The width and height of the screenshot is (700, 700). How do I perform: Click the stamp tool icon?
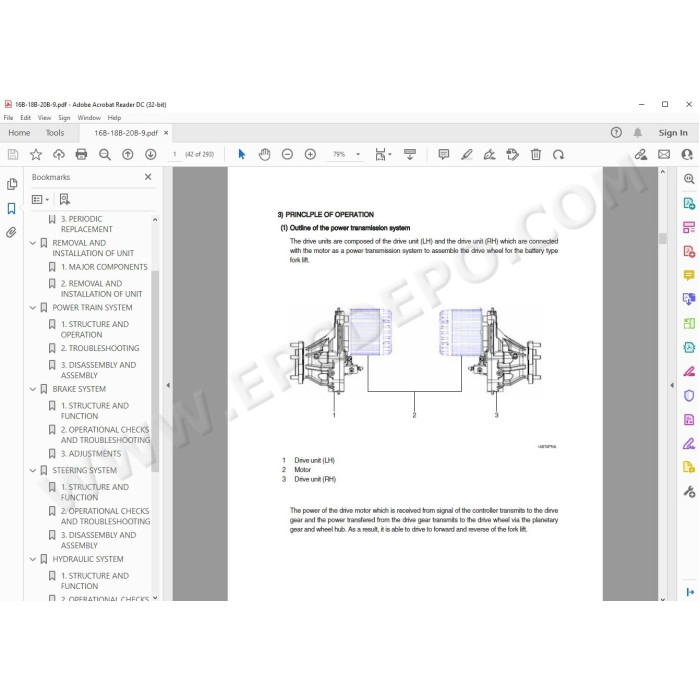click(512, 154)
